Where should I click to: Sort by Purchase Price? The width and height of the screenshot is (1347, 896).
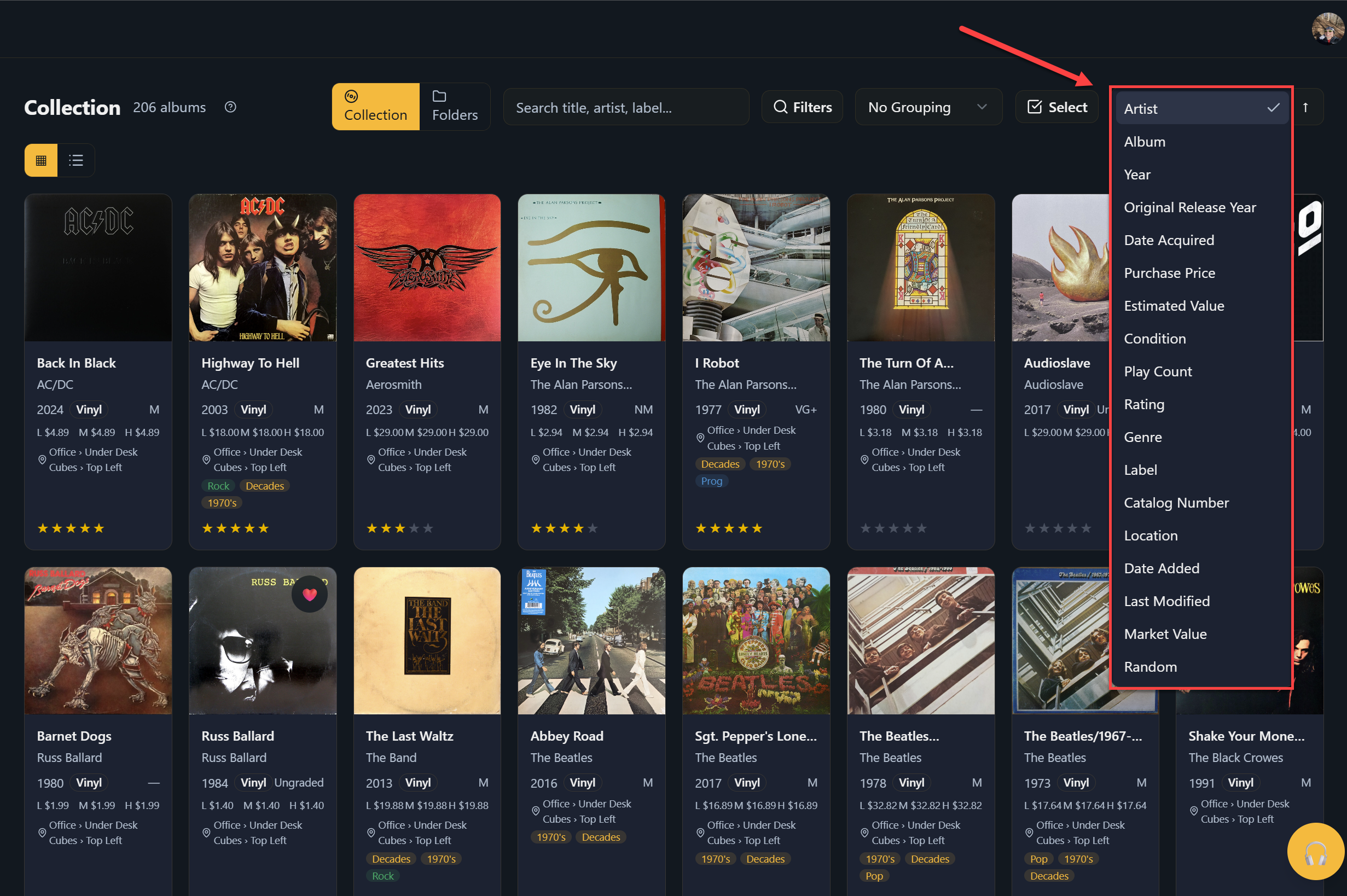pyautogui.click(x=1202, y=273)
